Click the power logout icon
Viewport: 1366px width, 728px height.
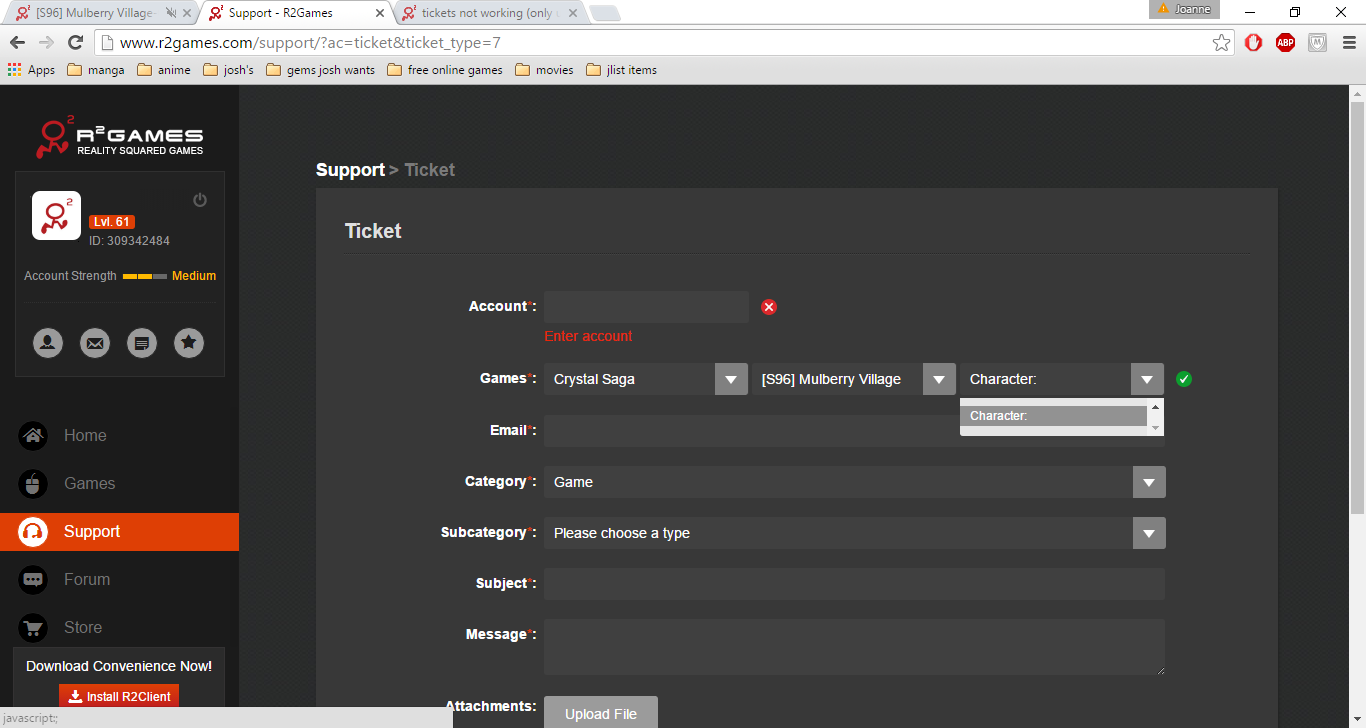[x=200, y=200]
